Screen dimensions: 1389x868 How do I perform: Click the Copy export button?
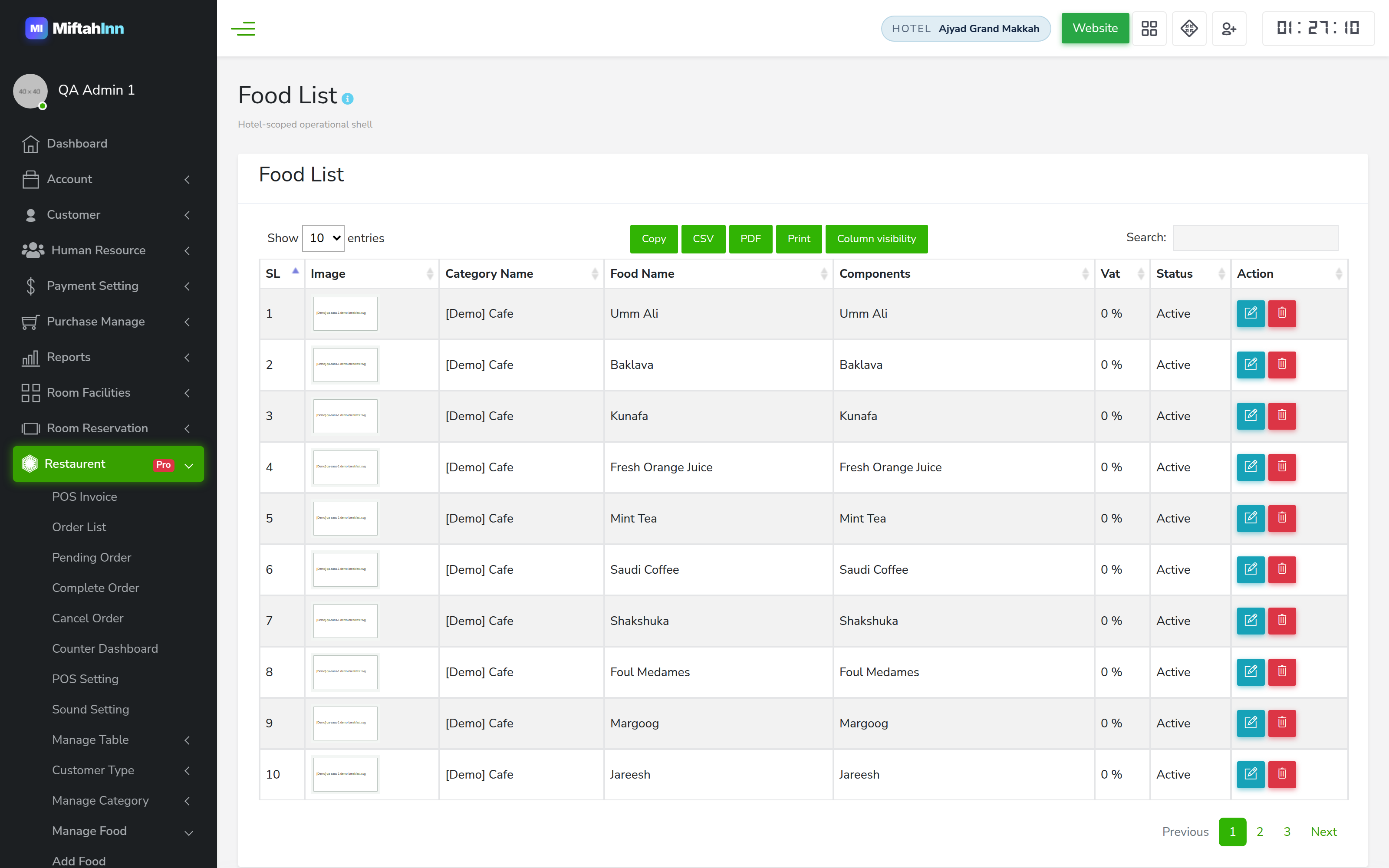pos(654,239)
